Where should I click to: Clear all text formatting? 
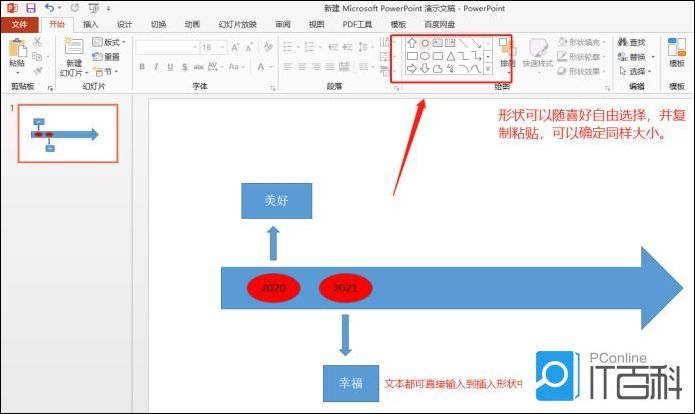pos(268,47)
